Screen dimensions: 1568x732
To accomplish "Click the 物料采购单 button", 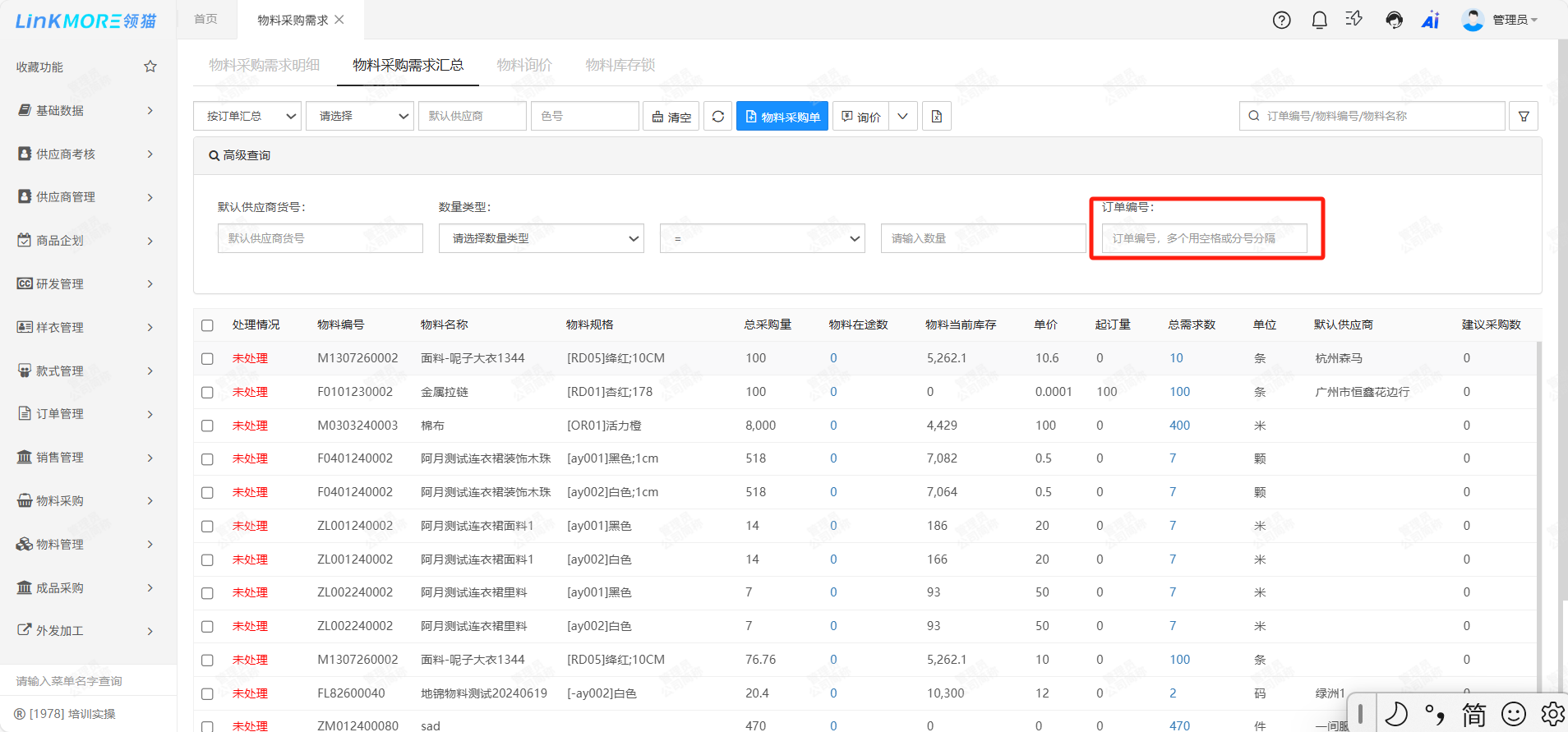I will pos(782,117).
